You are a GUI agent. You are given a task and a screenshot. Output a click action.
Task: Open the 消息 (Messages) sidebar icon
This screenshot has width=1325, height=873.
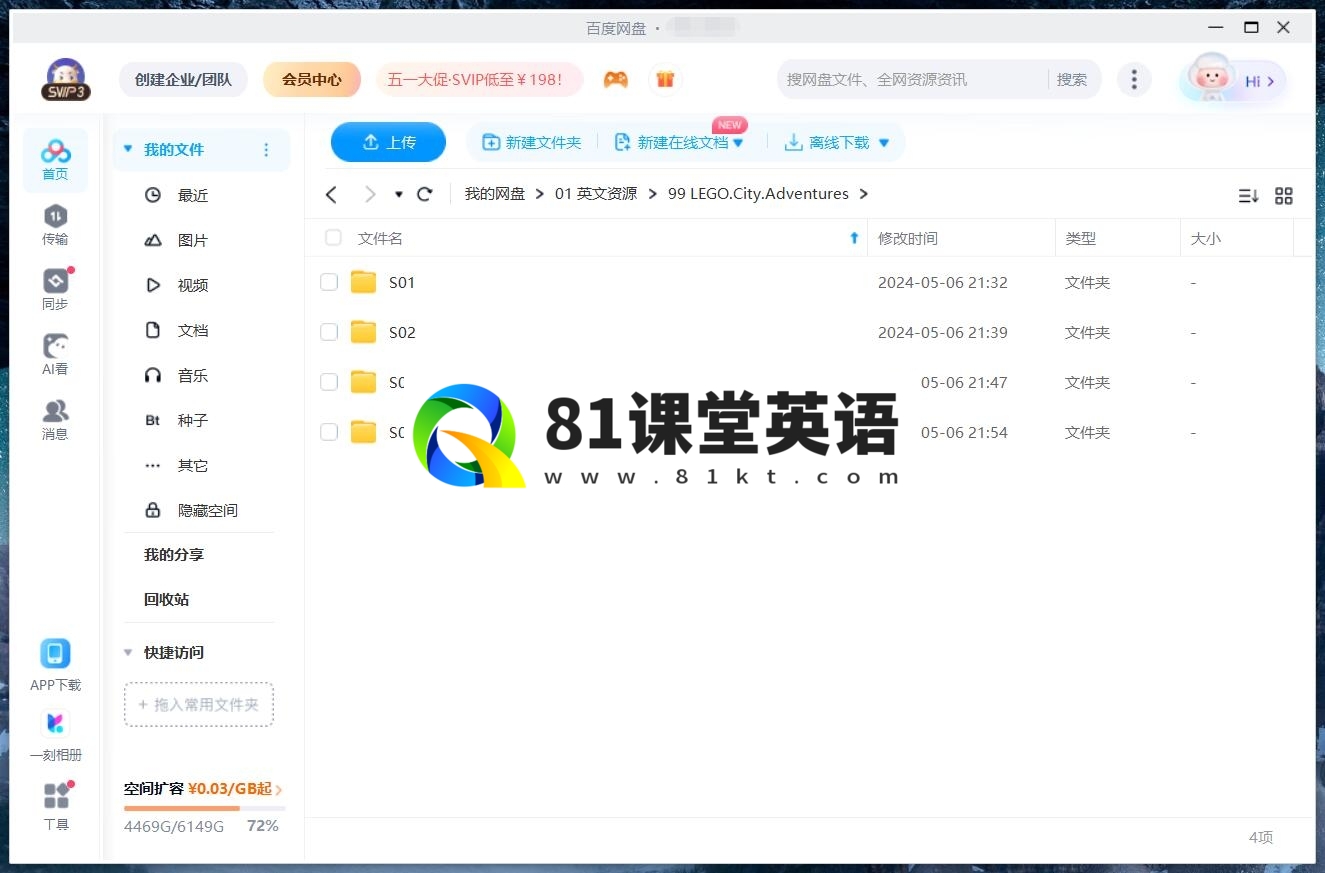(55, 419)
